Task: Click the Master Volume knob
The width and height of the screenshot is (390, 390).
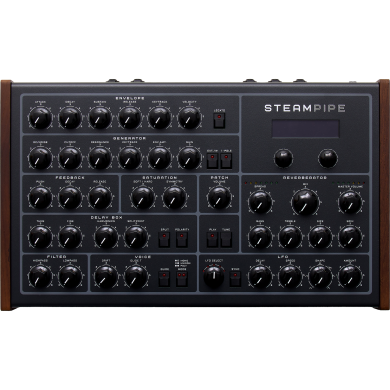Action: pos(350,203)
